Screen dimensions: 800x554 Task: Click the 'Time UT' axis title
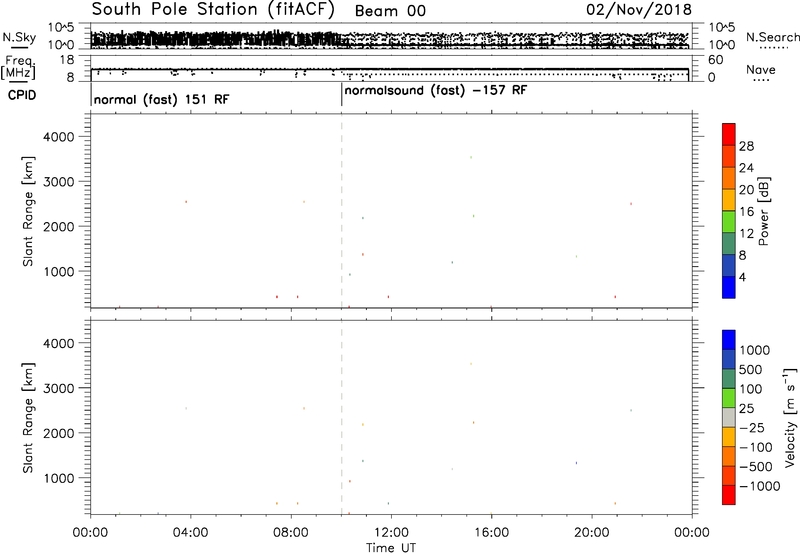[x=391, y=548]
